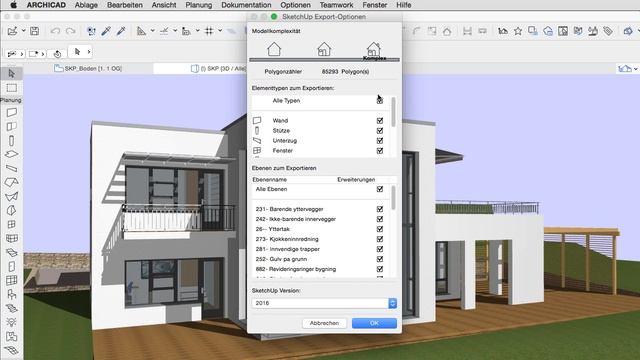Click the Undo arrow in toolbar
640x360 pixels.
pyautogui.click(x=55, y=31)
